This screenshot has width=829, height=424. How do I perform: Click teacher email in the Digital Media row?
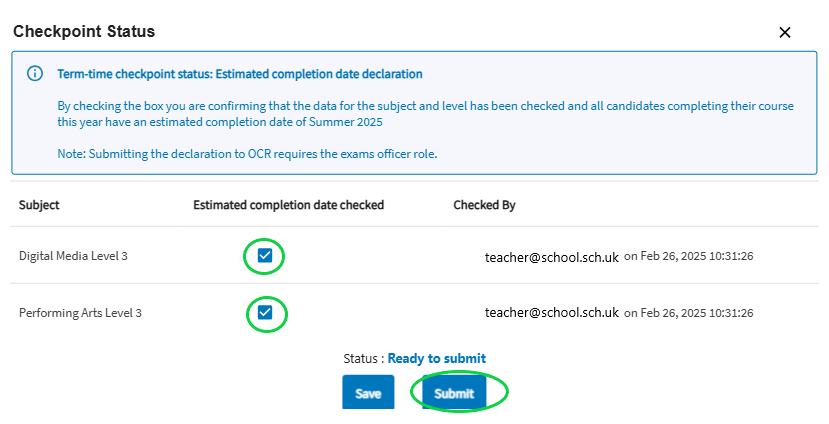(552, 257)
